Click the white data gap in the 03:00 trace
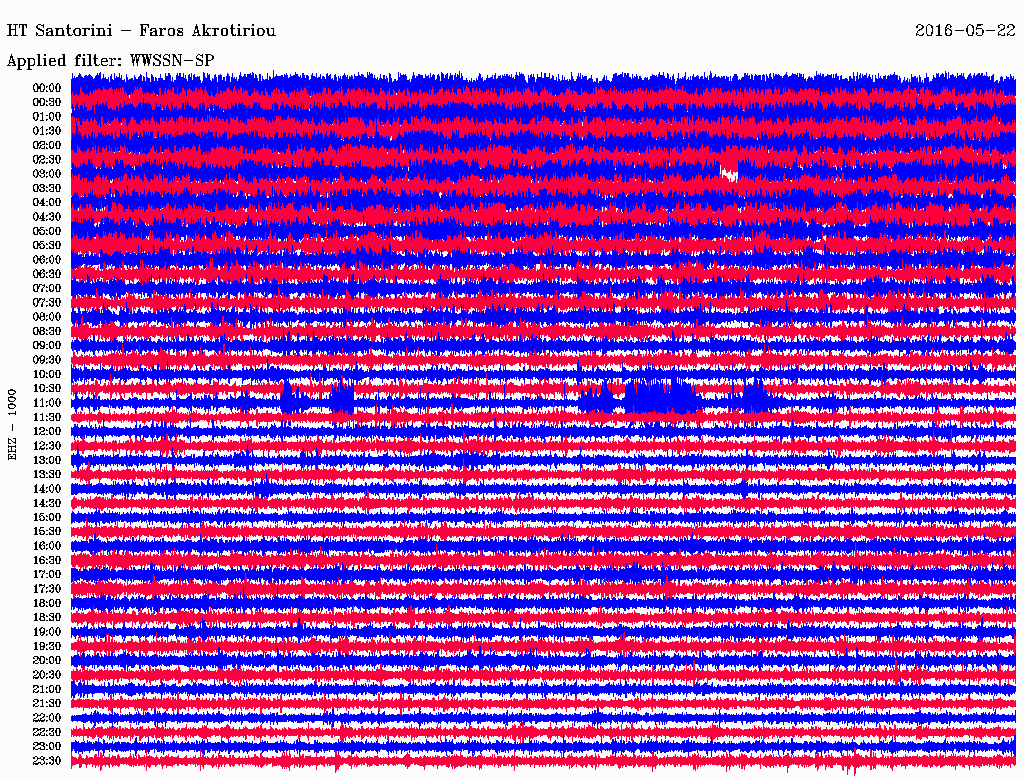Screen dimensions: 1024x780 click(729, 174)
